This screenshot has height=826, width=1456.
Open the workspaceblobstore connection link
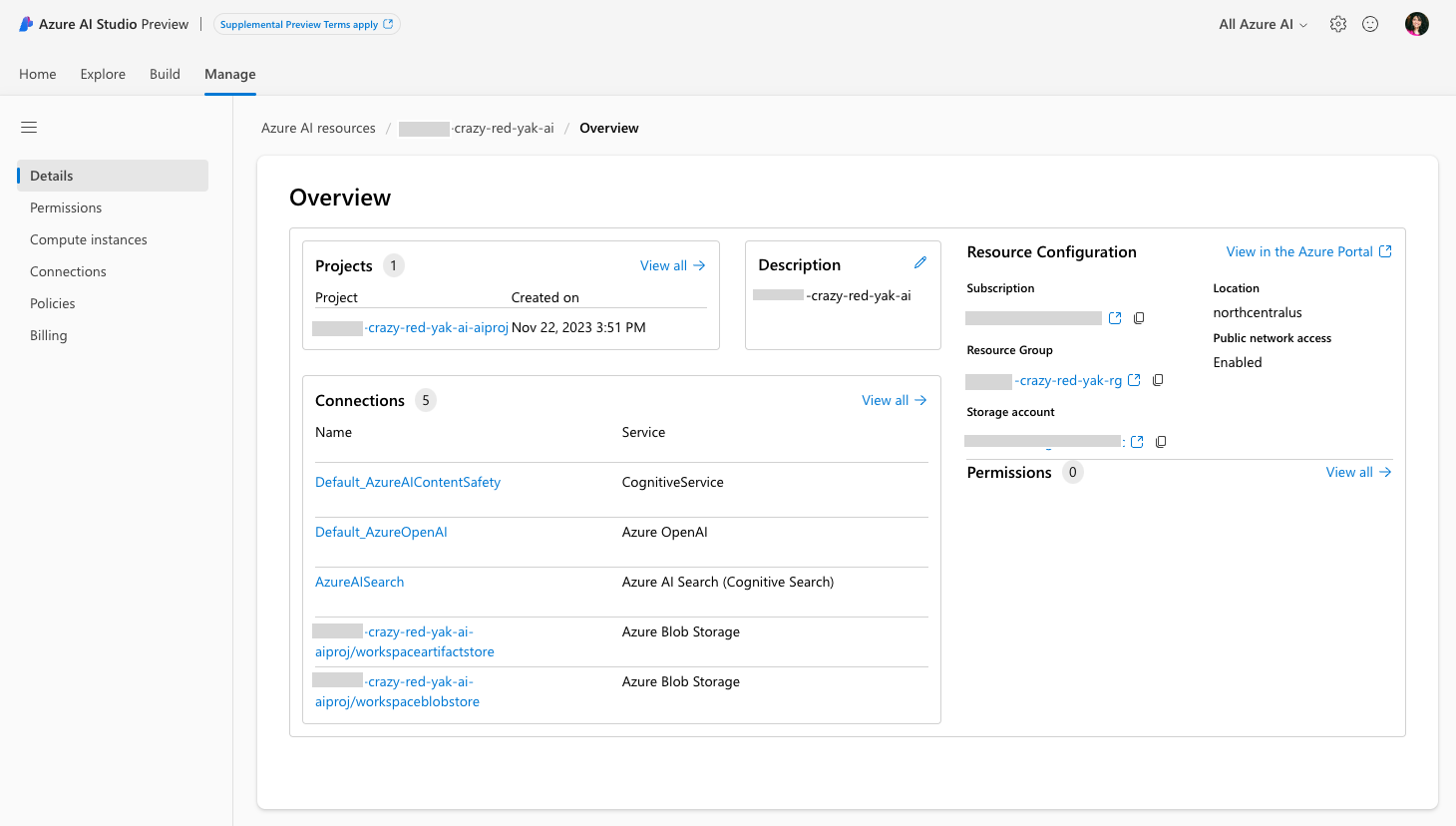tap(397, 691)
